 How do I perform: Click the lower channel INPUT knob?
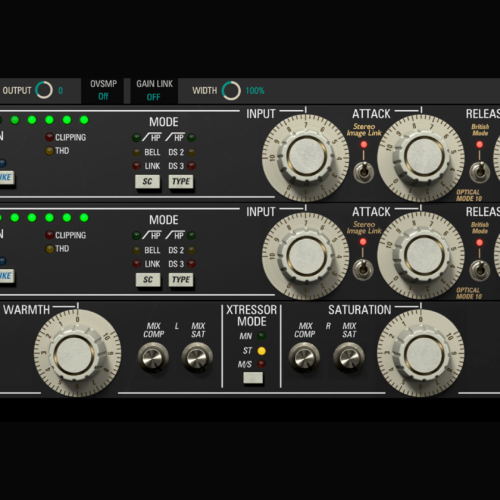point(306,256)
